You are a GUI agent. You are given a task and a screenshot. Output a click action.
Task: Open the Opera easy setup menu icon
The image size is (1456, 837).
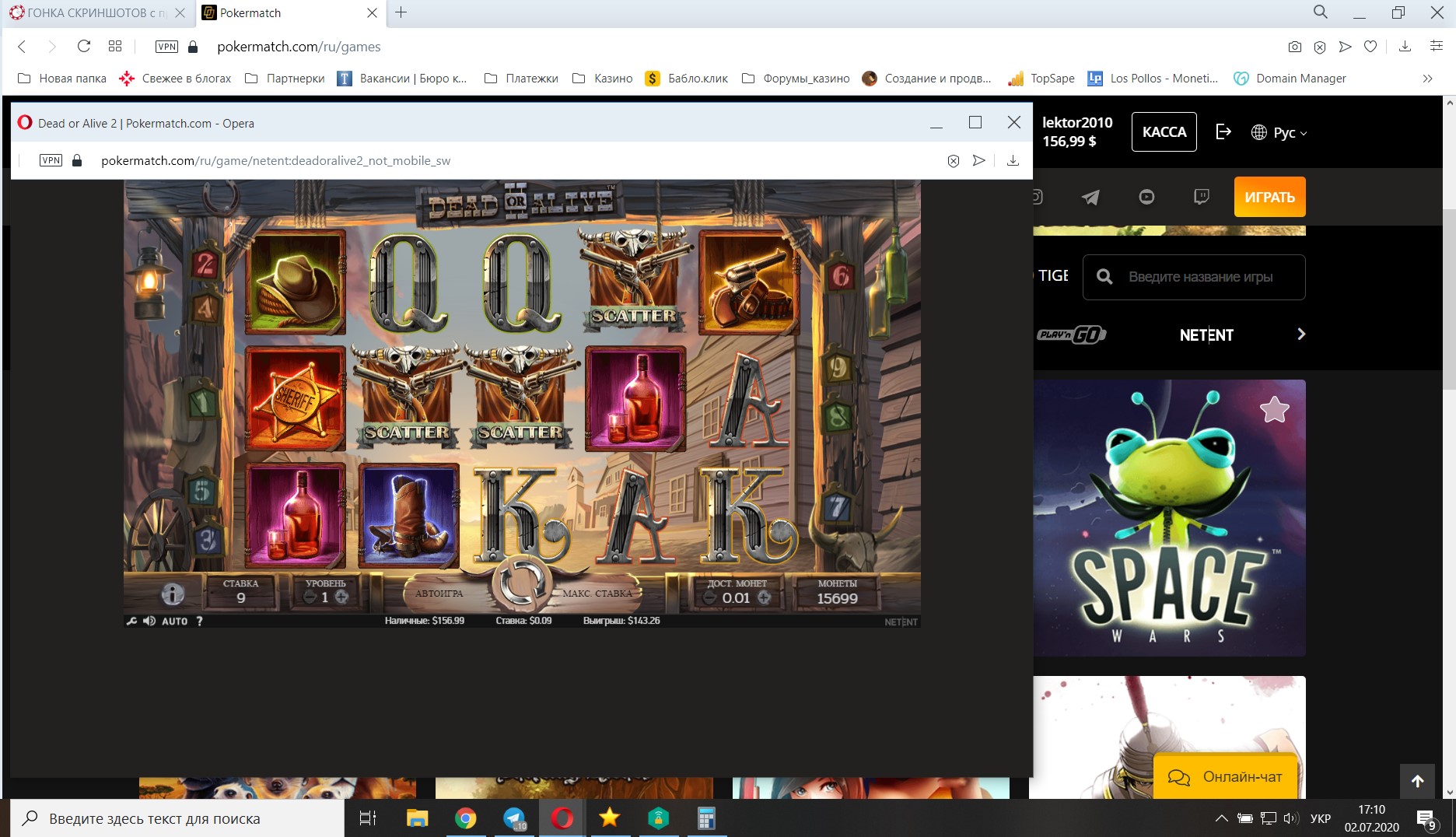coord(1437,47)
